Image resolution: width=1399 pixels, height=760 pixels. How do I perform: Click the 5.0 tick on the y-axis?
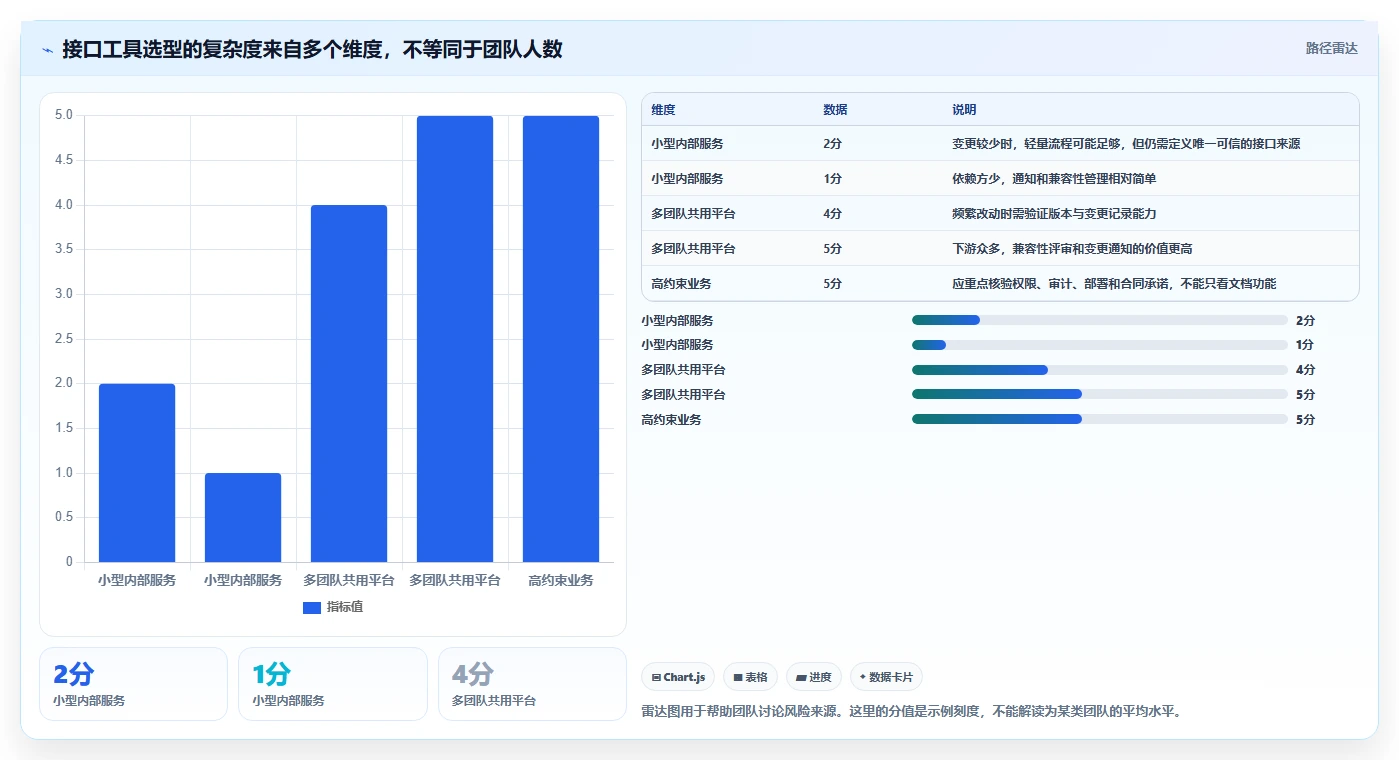point(64,115)
